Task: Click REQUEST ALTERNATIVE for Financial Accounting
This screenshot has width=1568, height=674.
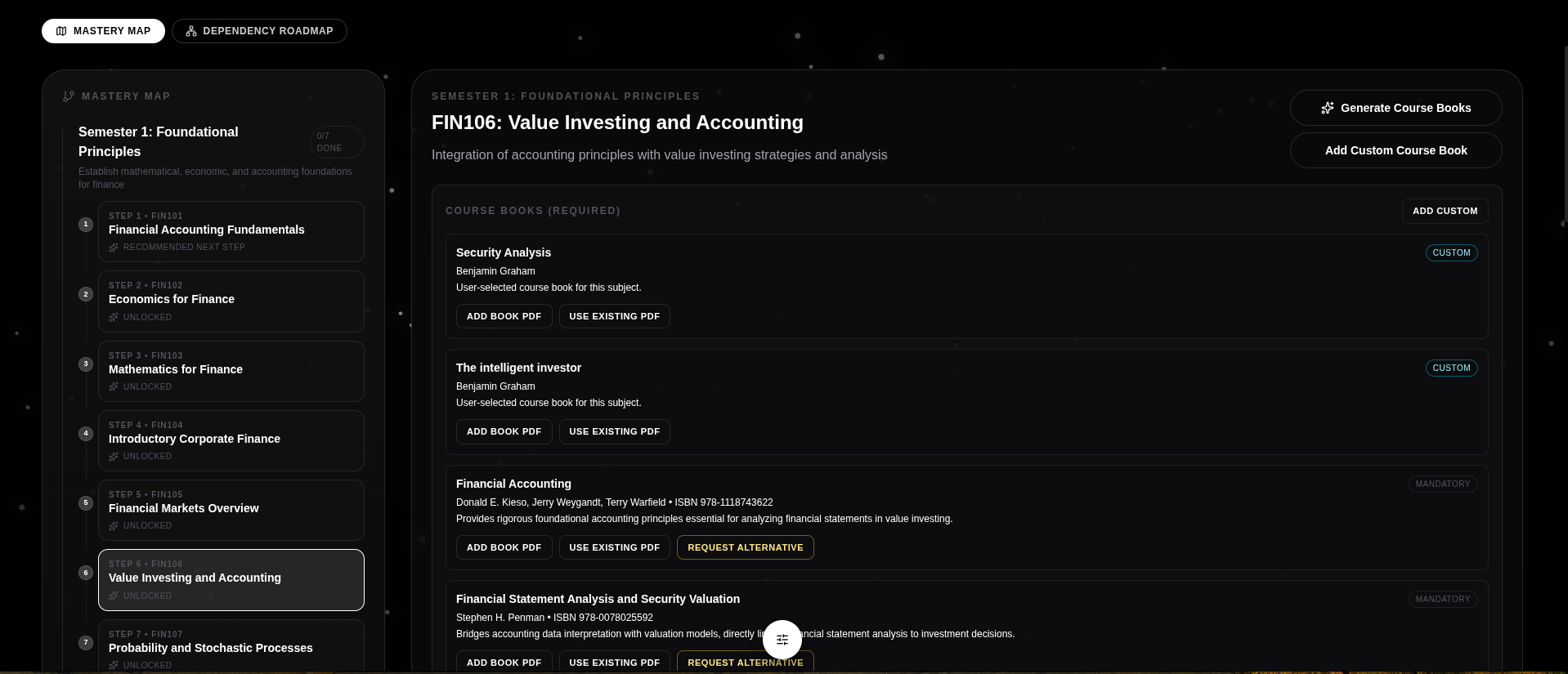Action: pyautogui.click(x=745, y=547)
